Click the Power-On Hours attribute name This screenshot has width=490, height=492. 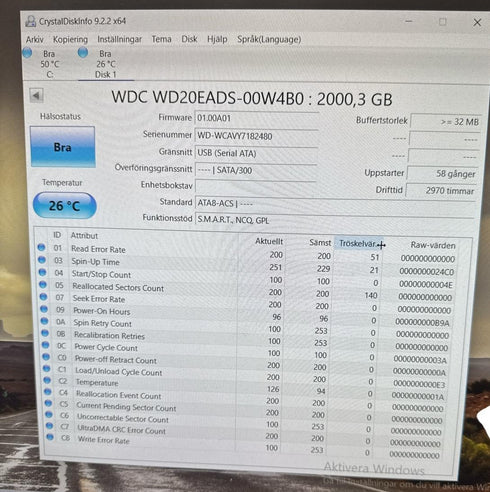click(102, 311)
